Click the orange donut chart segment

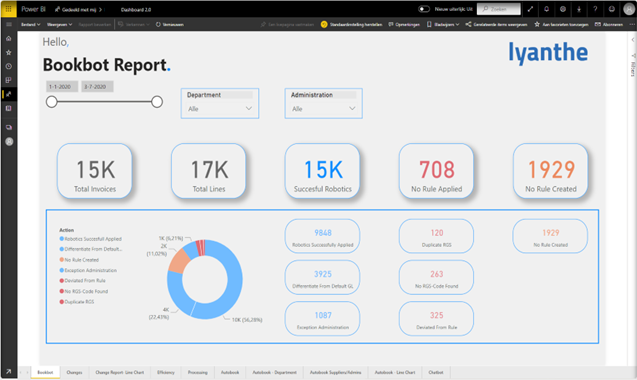(x=178, y=262)
